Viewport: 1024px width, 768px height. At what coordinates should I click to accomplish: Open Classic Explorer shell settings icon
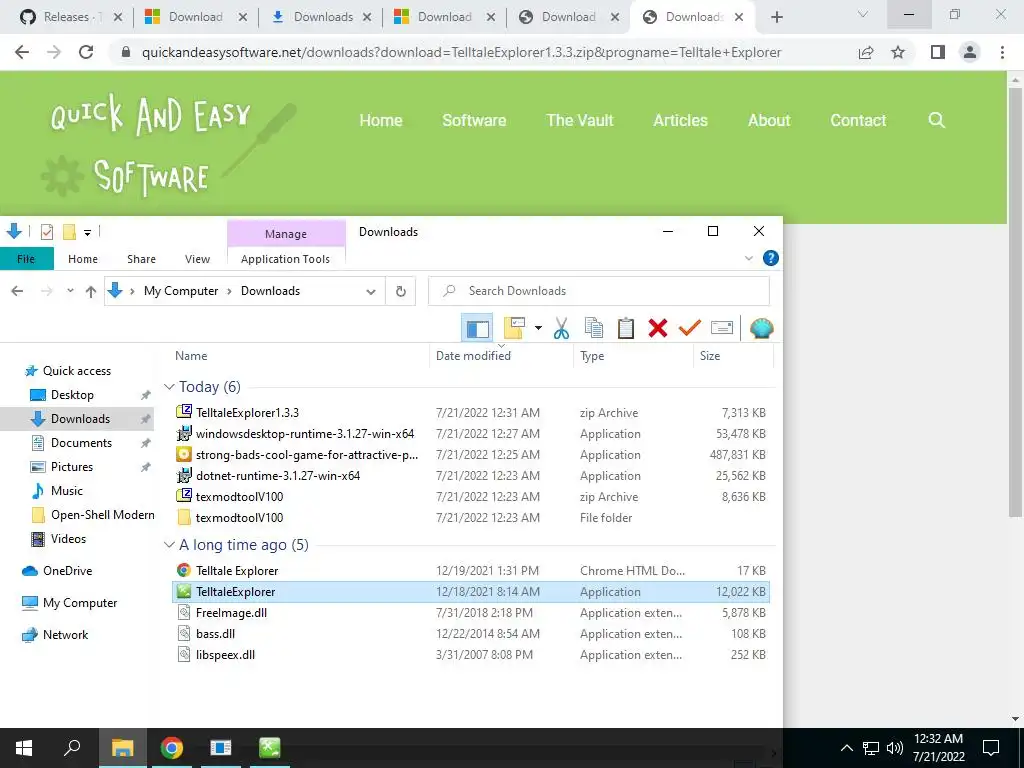click(x=761, y=328)
